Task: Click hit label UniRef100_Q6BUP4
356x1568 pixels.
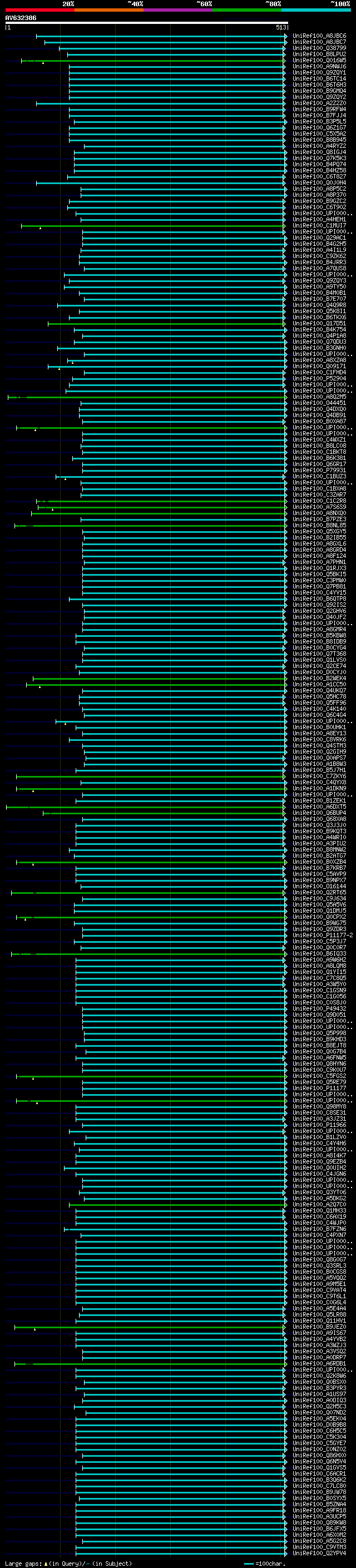Action: [x=319, y=813]
